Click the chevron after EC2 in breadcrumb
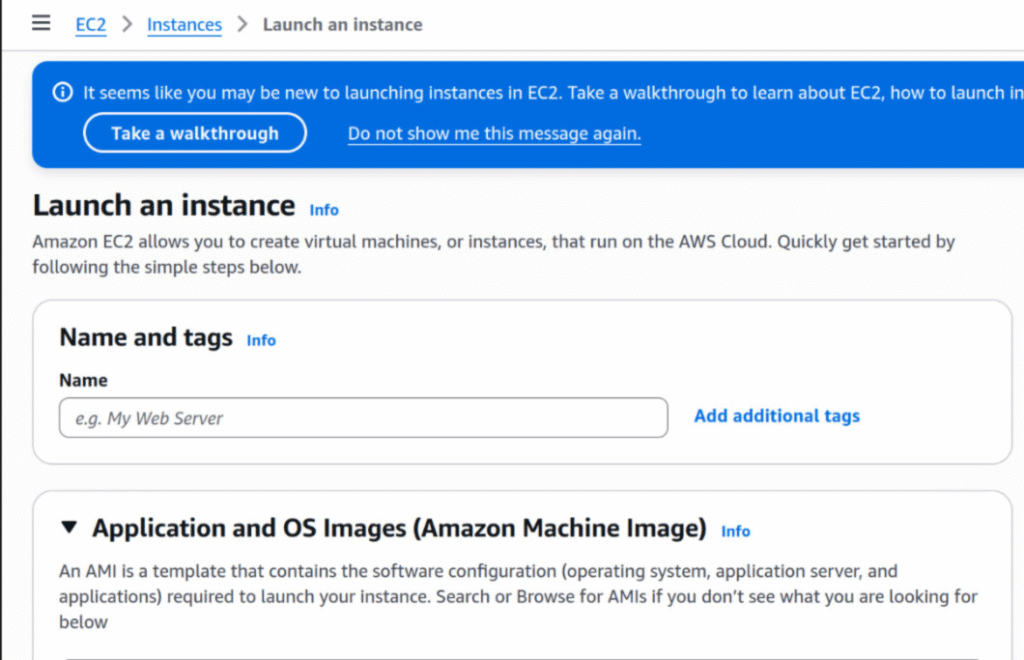Screen dimensions: 1024x660 127,24
